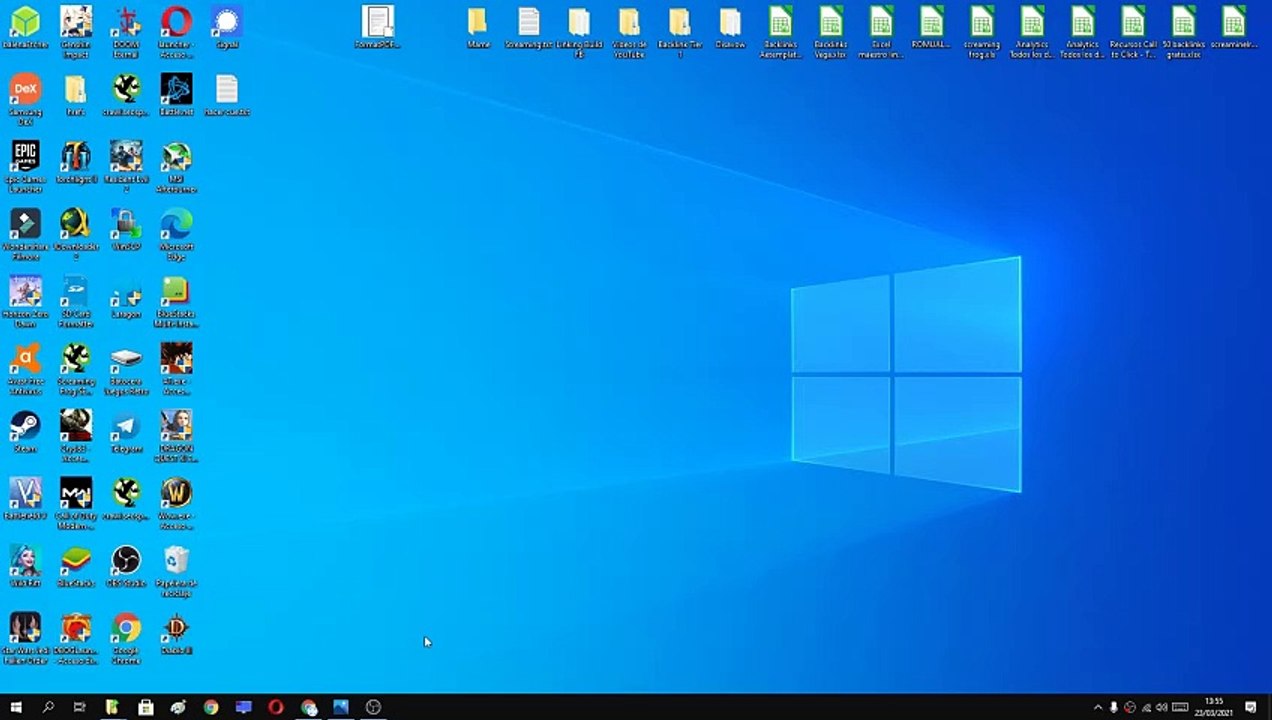Open the balenaEtcher desktop shortcut

25,27
